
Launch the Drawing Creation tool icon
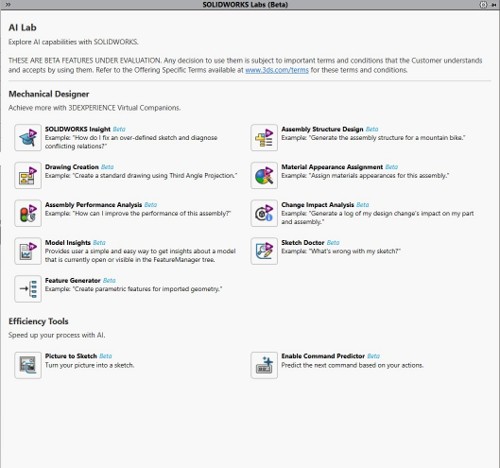[28, 175]
